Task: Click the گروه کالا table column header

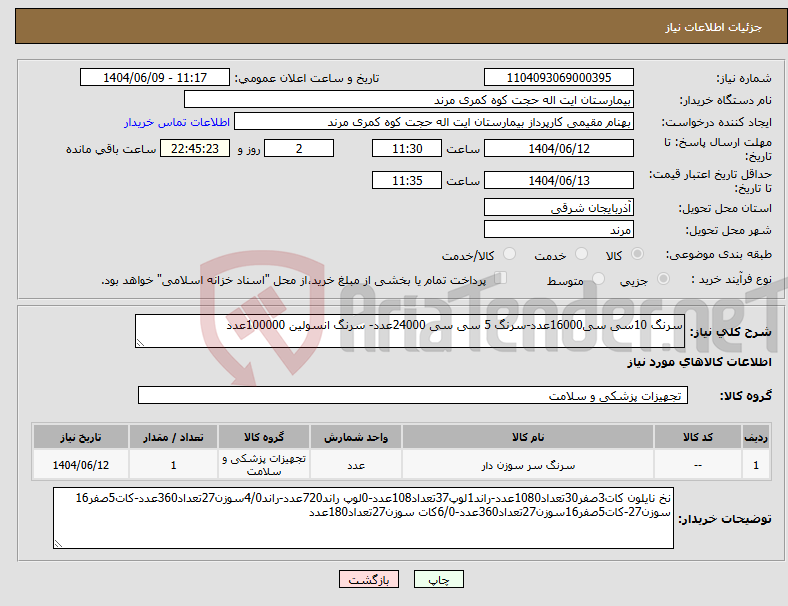Action: pyautogui.click(x=264, y=437)
